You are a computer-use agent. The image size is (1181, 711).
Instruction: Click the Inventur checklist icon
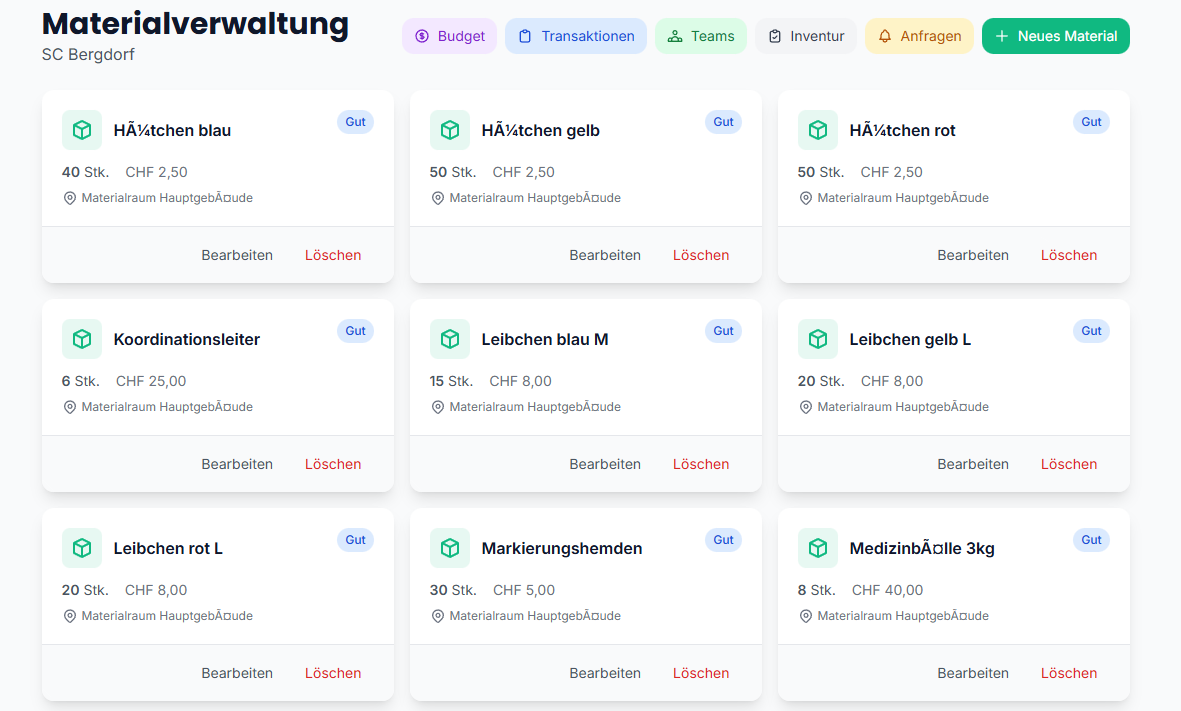772,35
